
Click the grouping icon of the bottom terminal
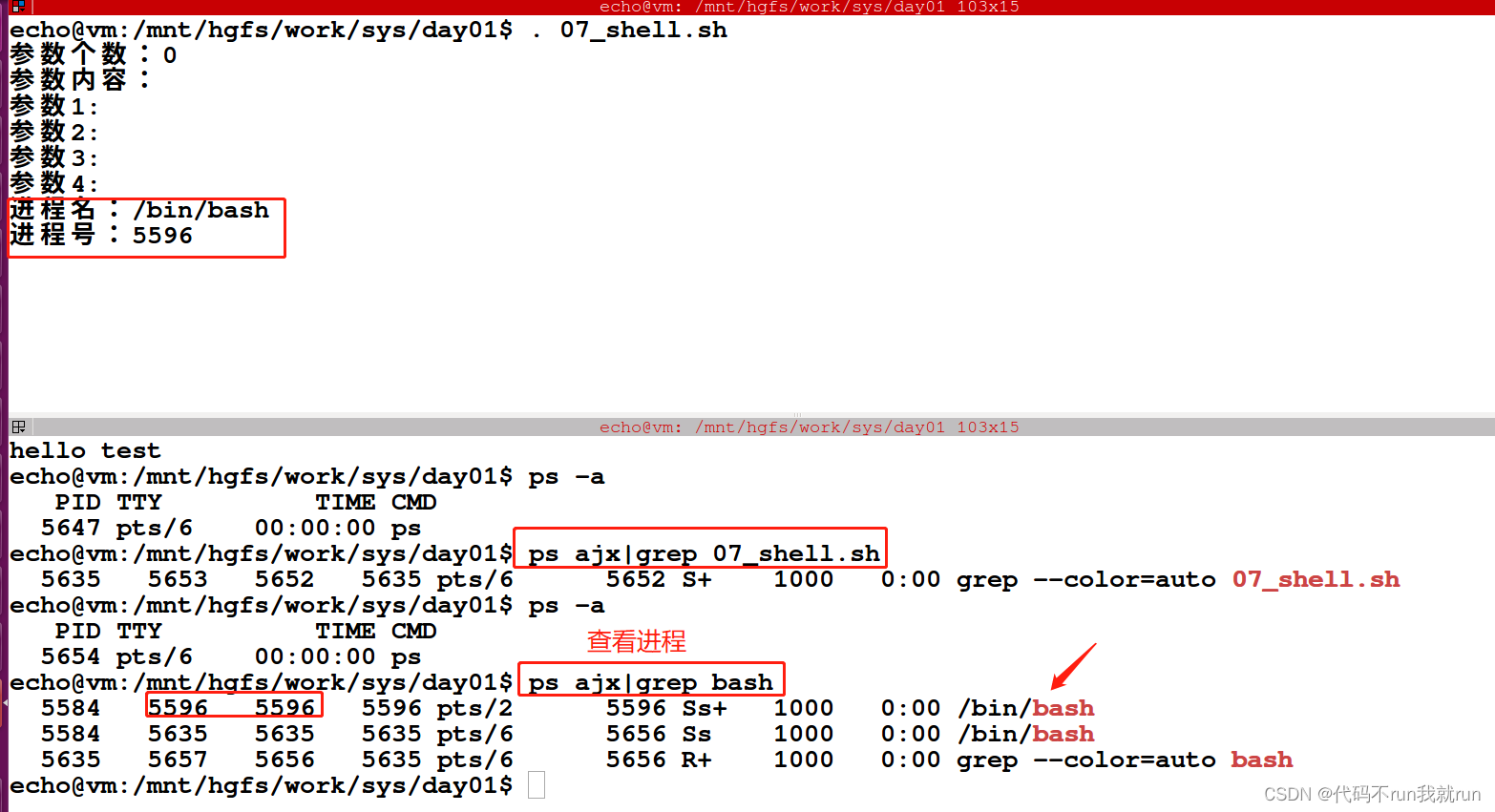point(19,427)
